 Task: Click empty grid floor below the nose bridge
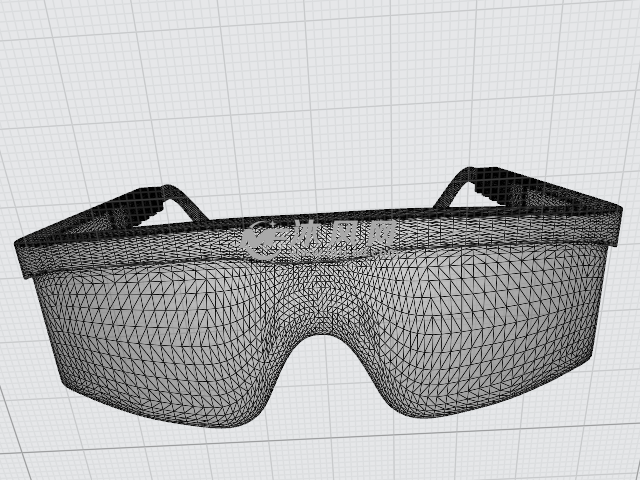(322, 440)
